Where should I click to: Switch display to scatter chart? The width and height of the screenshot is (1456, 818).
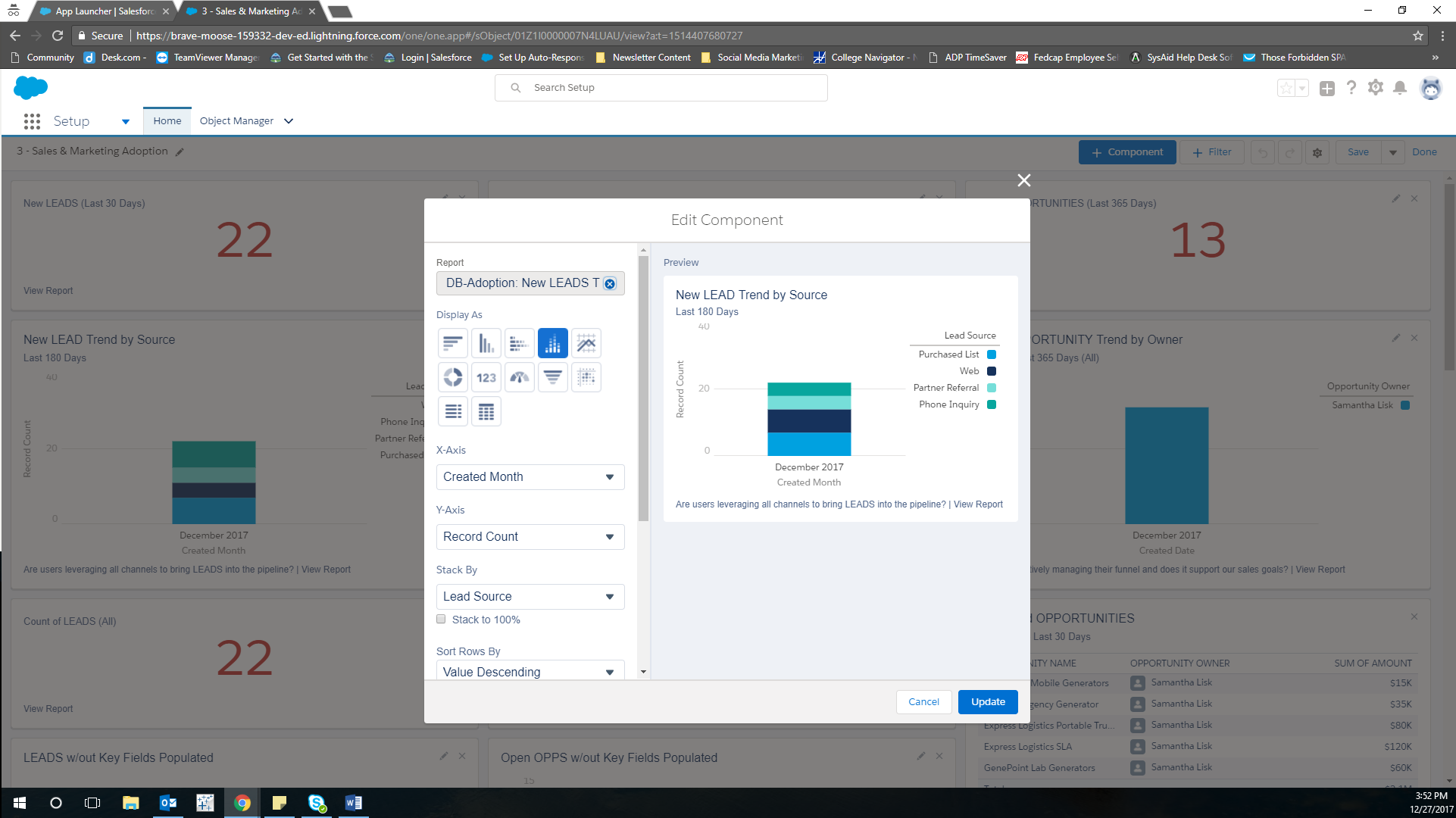586,376
